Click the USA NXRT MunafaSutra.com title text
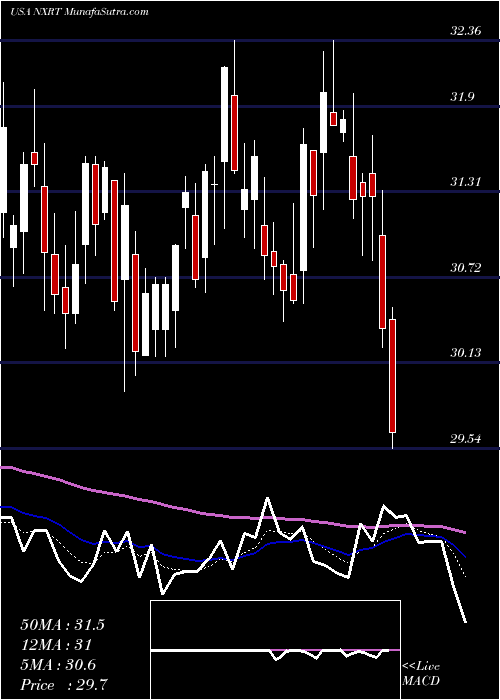 click(x=79, y=12)
